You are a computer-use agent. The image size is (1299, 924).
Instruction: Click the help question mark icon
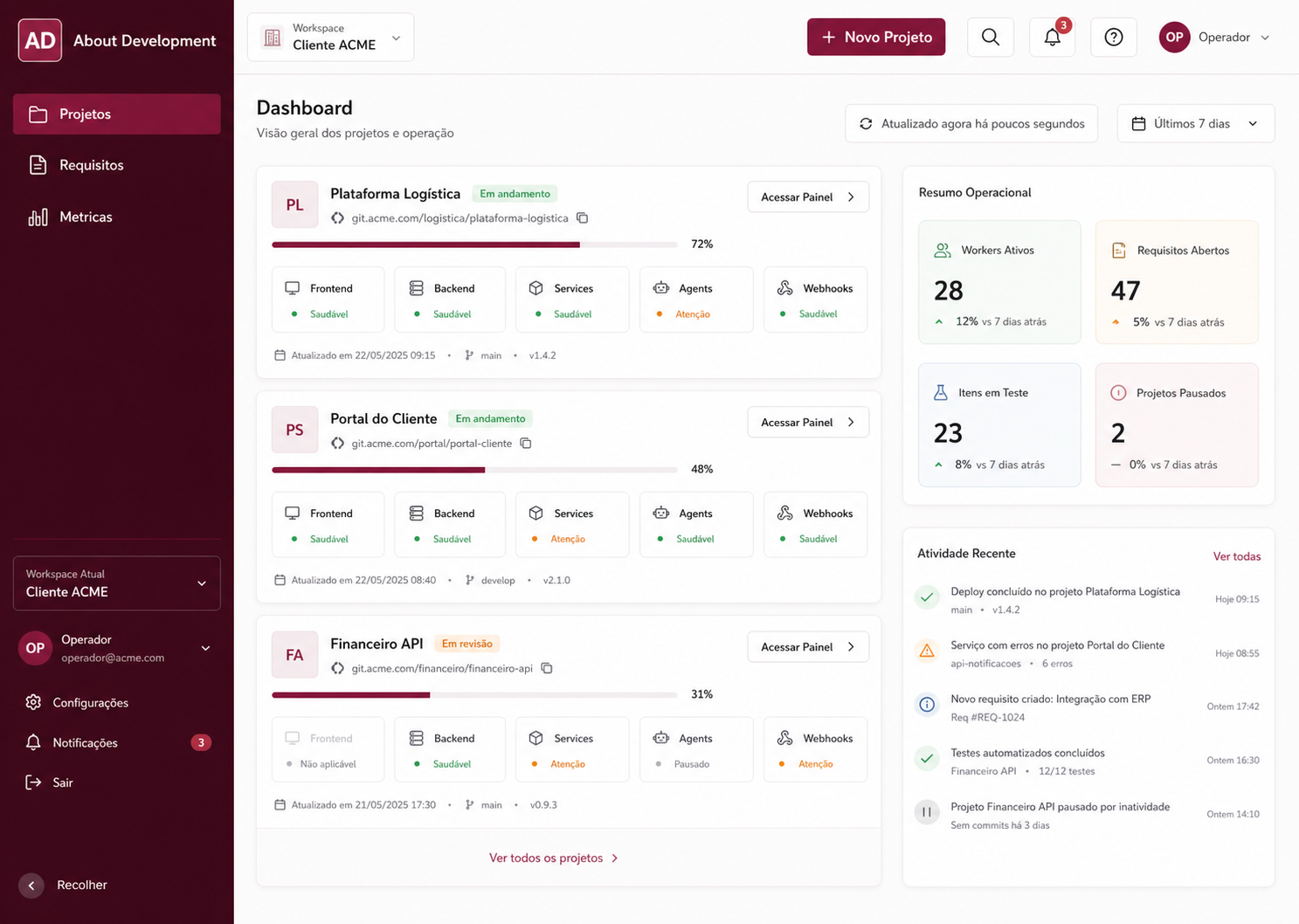coord(1114,37)
